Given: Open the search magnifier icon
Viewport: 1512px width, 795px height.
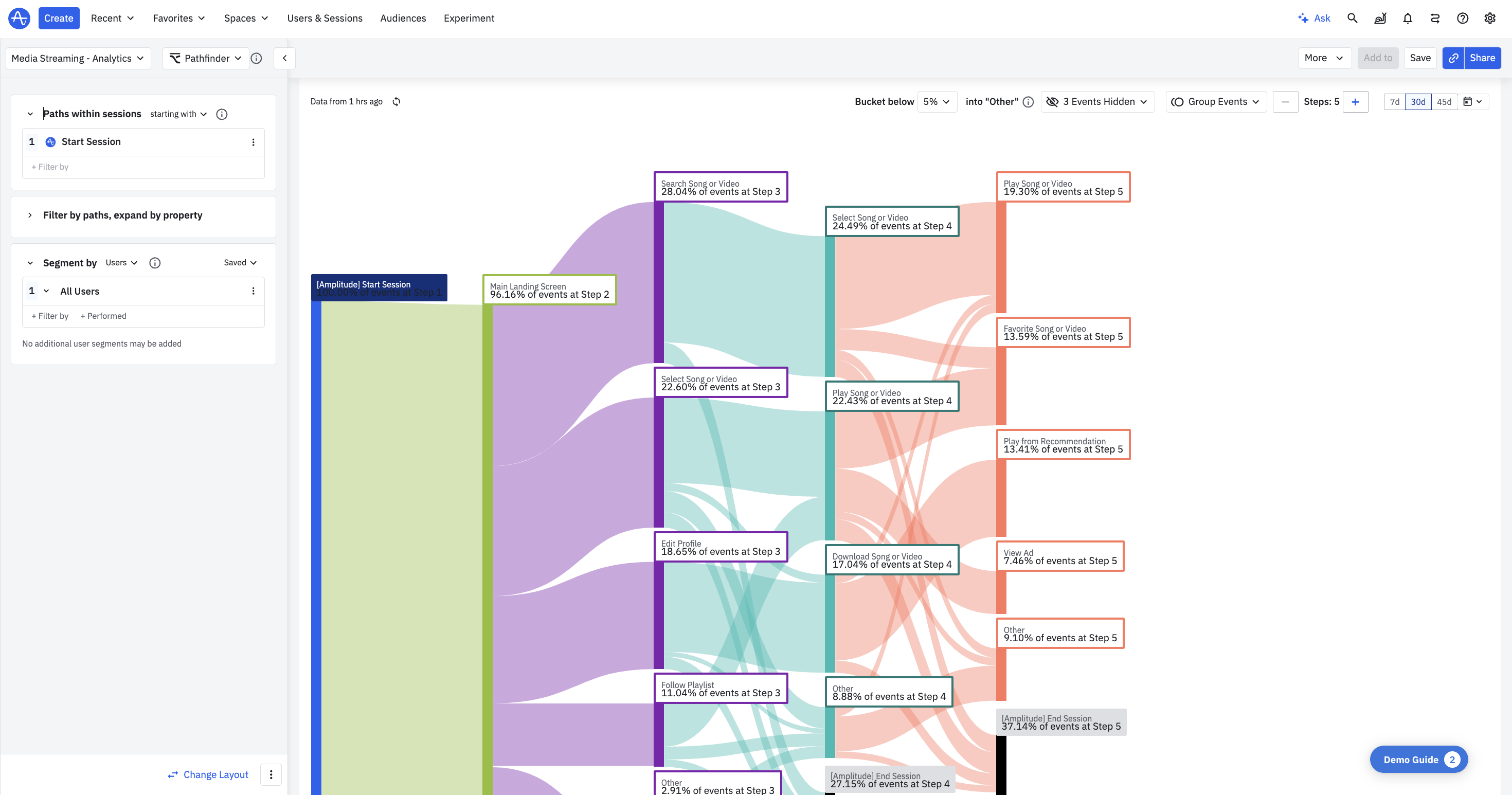Looking at the screenshot, I should tap(1353, 18).
